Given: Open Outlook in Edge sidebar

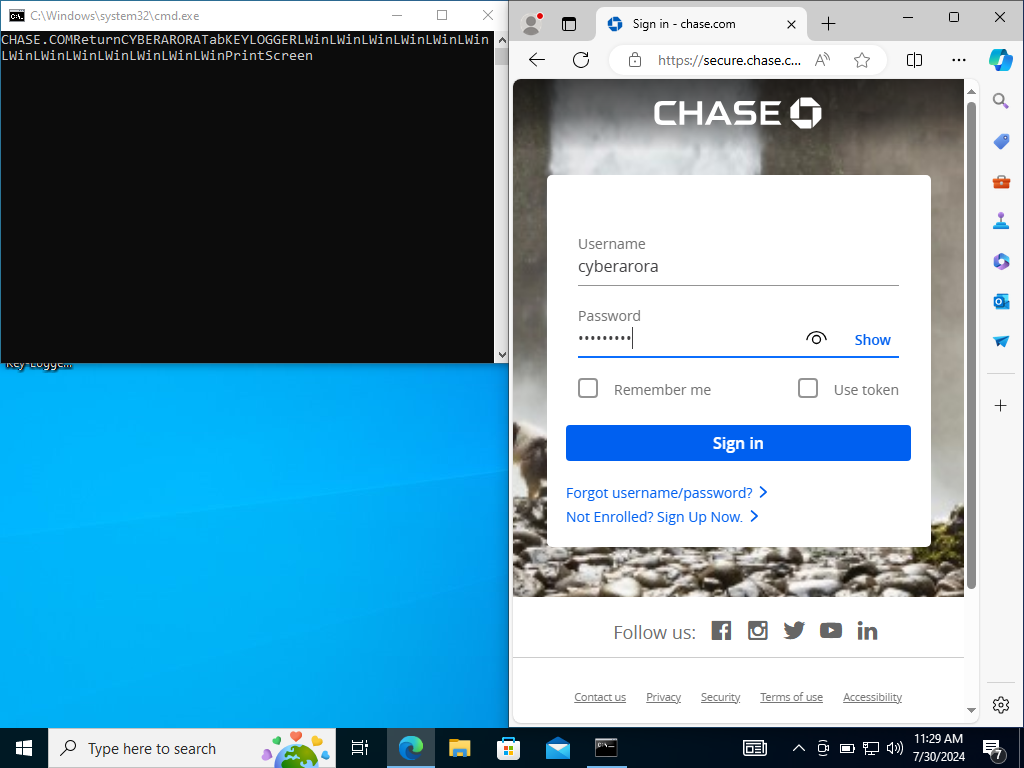Looking at the screenshot, I should (x=1000, y=301).
